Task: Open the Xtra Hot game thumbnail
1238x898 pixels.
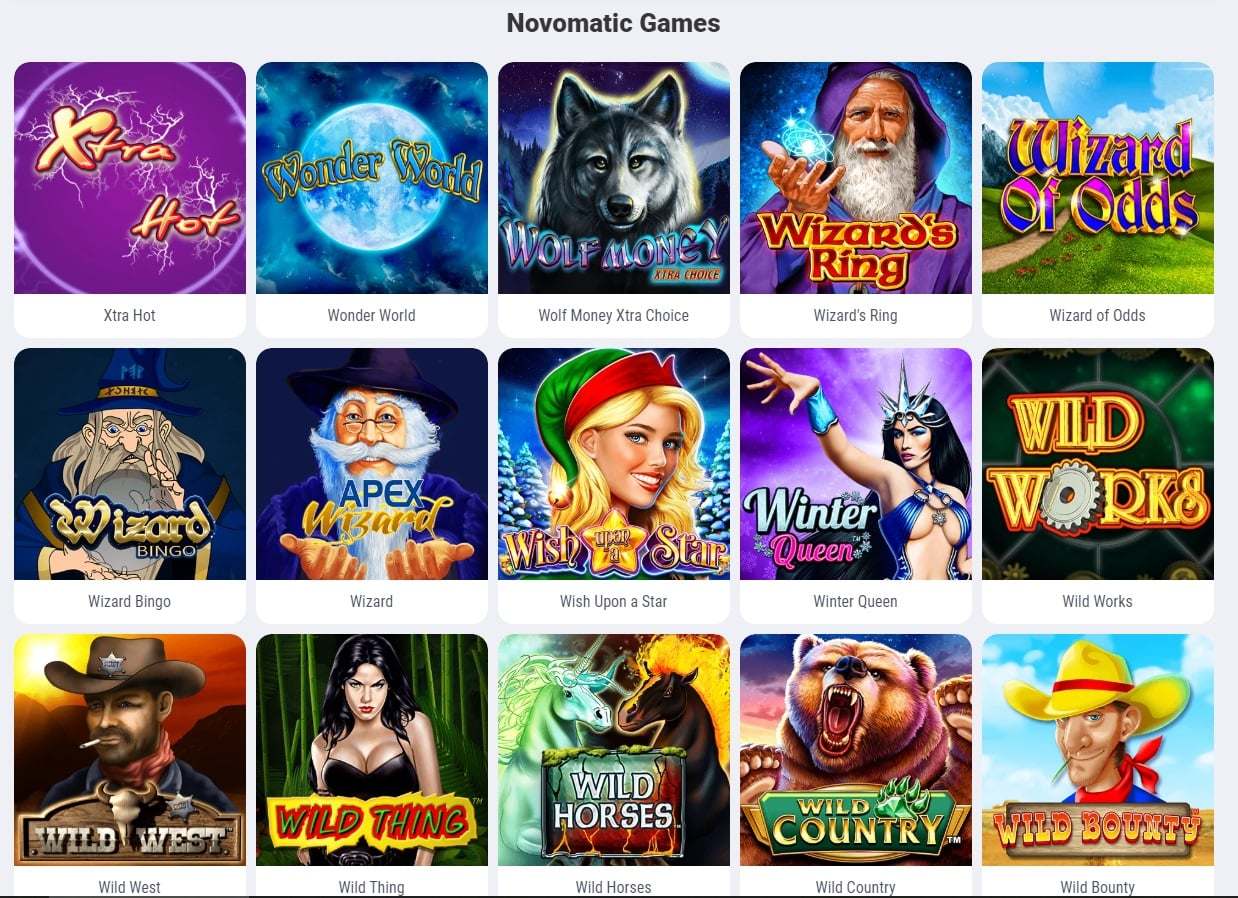Action: [x=130, y=178]
